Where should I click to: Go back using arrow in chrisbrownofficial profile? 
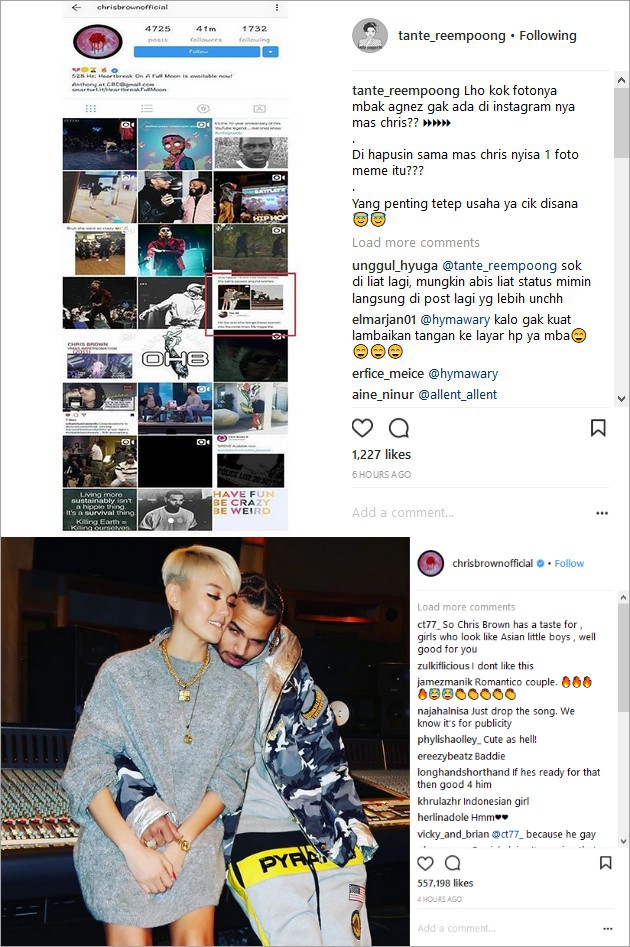pyautogui.click(x=76, y=8)
